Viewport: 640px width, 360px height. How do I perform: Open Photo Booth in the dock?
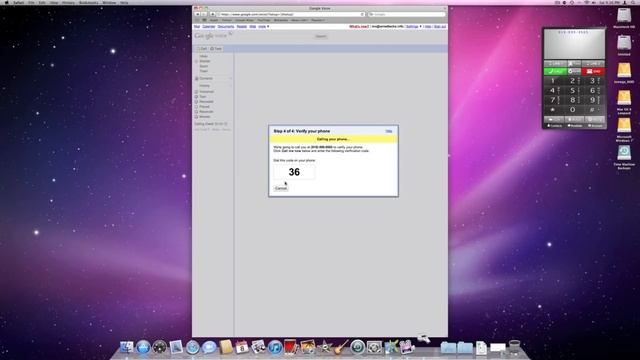click(x=291, y=347)
